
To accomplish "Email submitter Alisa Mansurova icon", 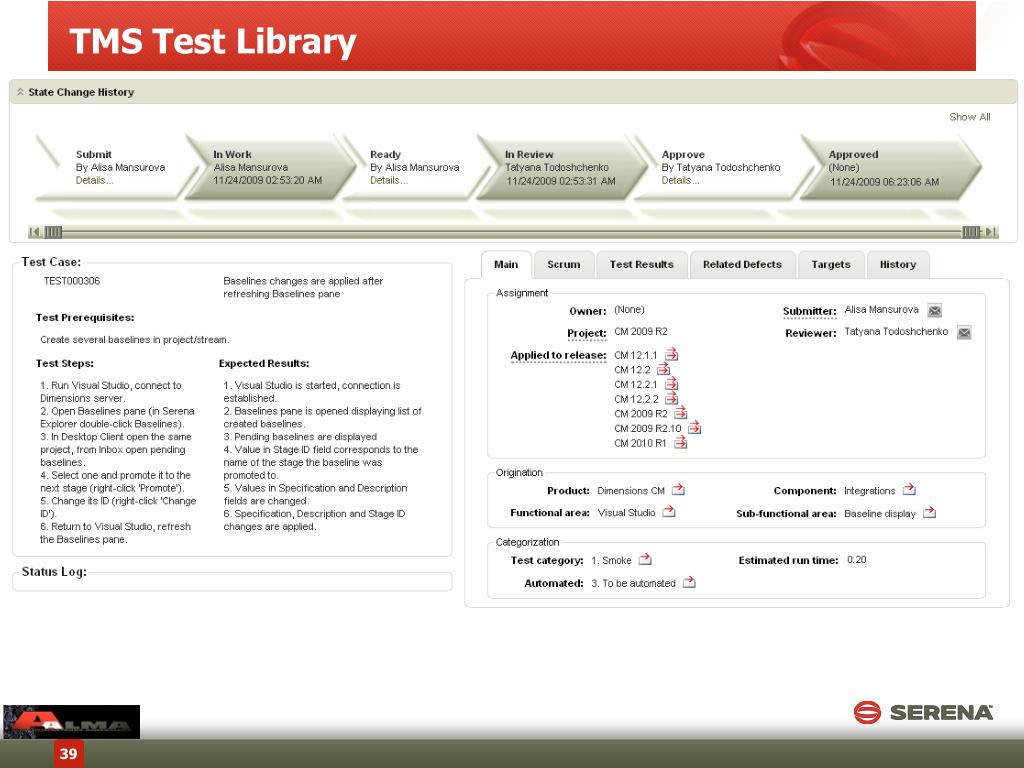I will pos(935,311).
